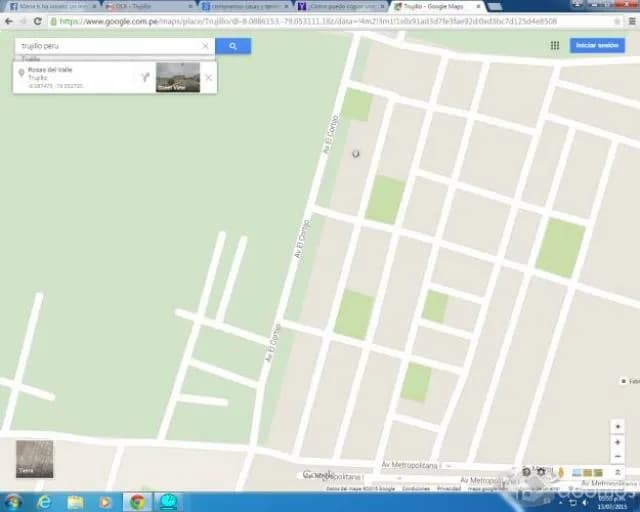Get directions from the Rosas del Valle card
Screen dimensions: 640x512
tap(145, 77)
